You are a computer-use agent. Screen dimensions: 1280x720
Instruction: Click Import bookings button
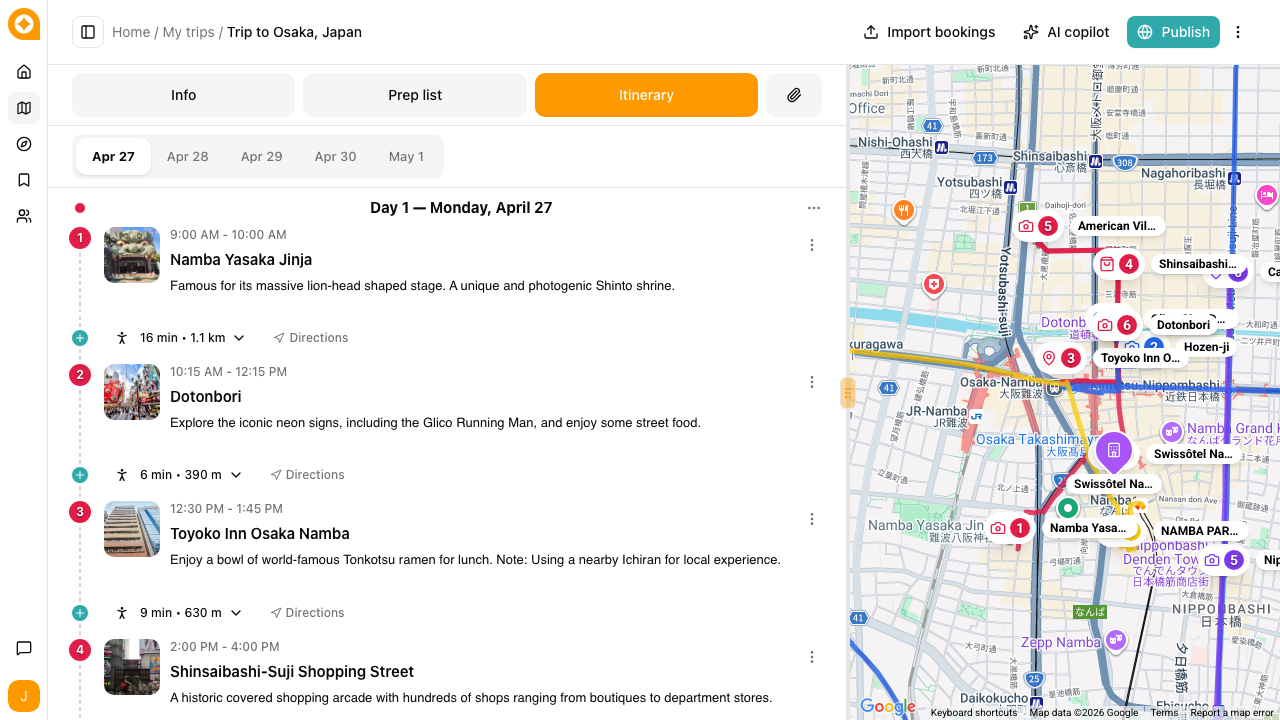(x=929, y=32)
